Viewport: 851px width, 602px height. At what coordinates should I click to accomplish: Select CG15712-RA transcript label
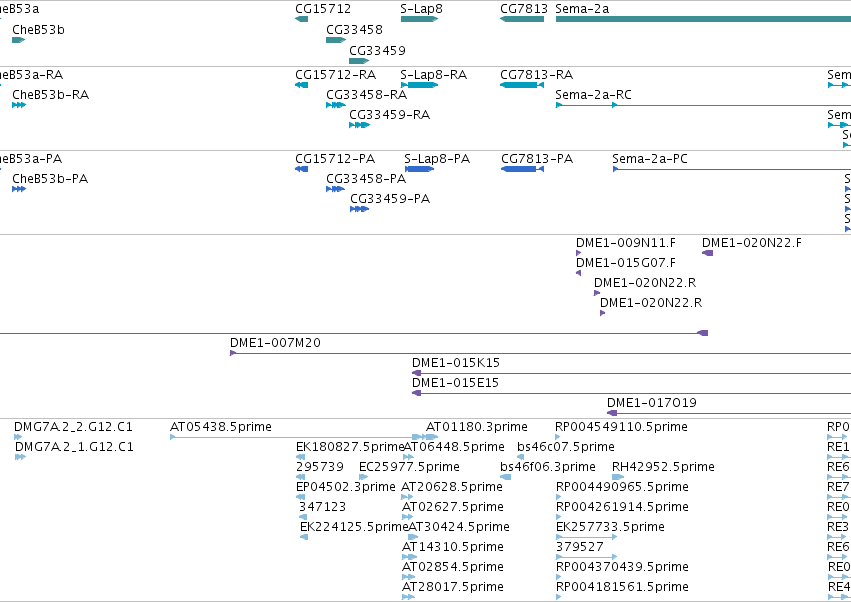pos(335,74)
